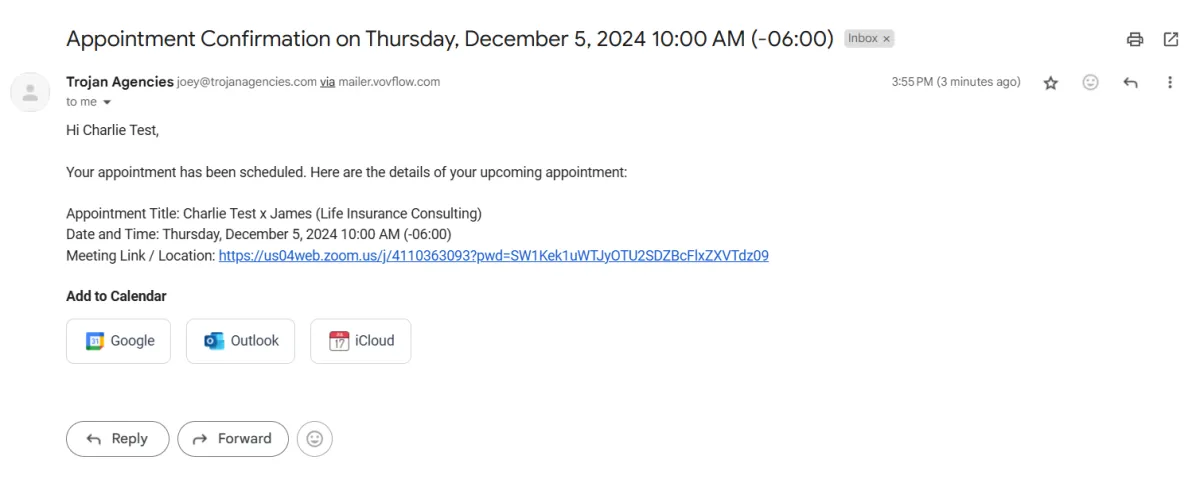
Task: Star this appointment confirmation email
Action: click(1051, 83)
